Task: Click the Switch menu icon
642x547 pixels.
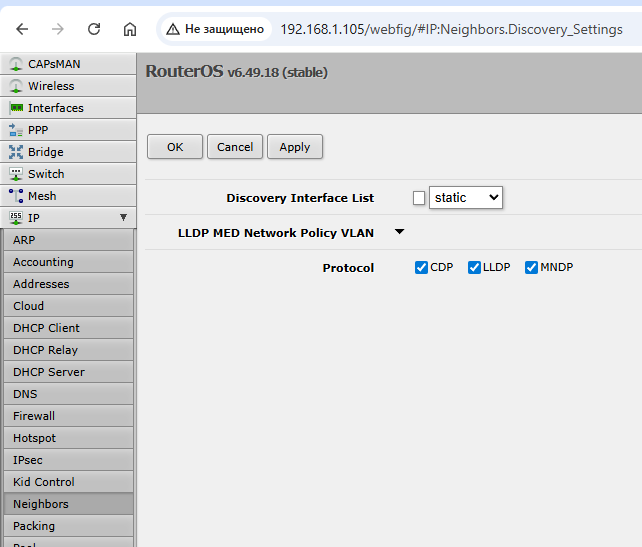Action: point(16,174)
